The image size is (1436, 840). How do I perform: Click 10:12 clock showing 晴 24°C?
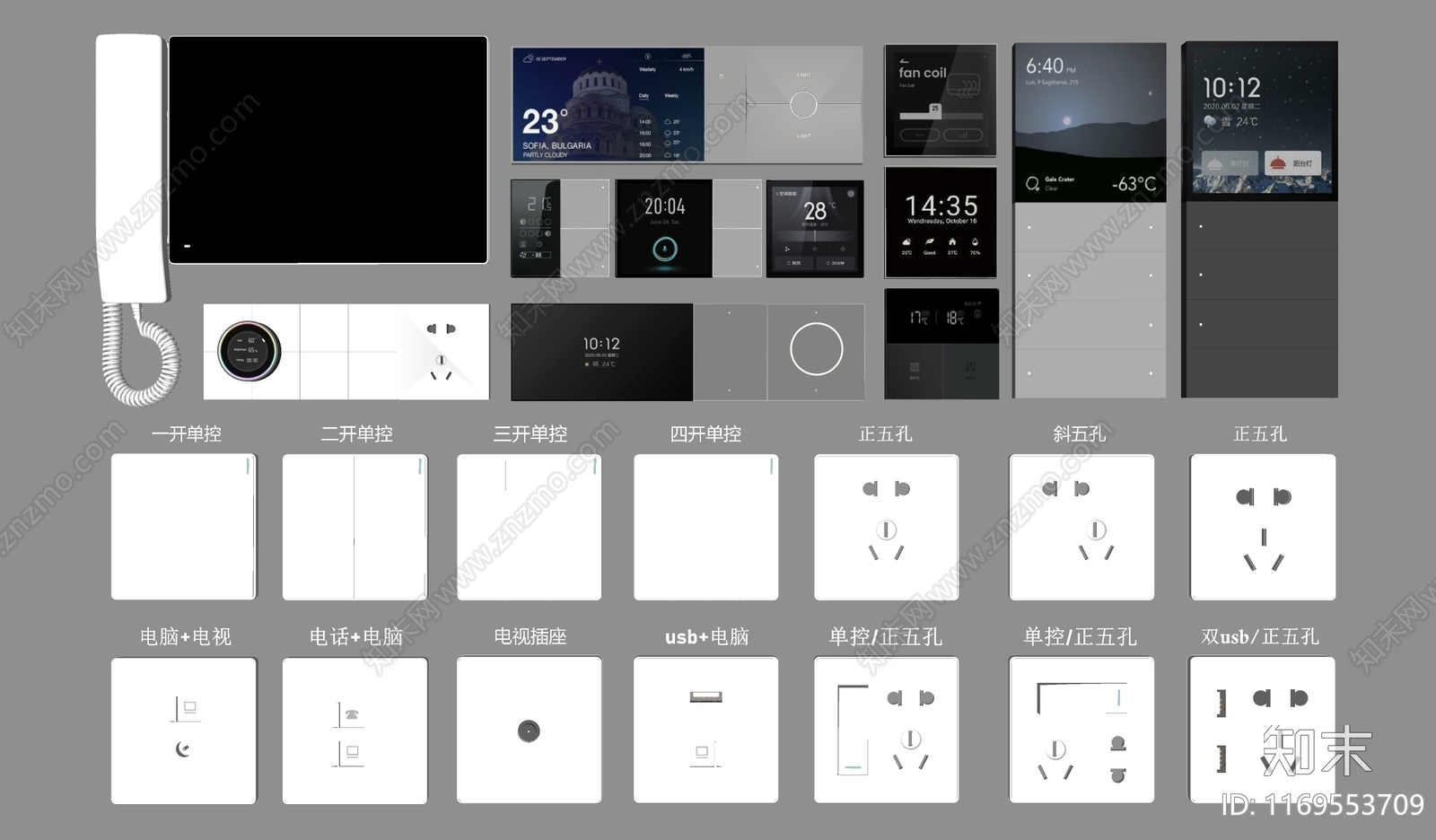[x=601, y=344]
